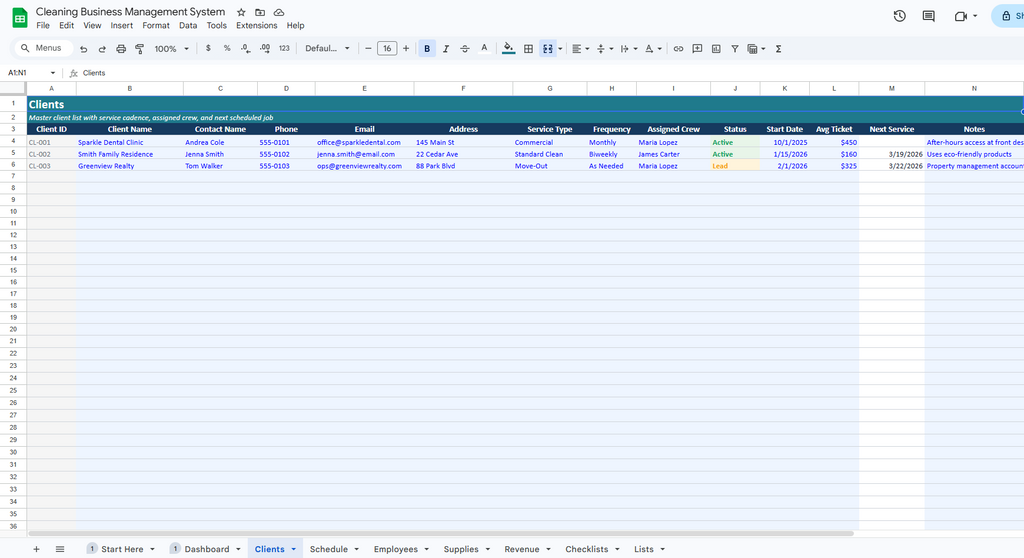Screen dimensions: 1024x558
Task: Open the more number formats (123) button
Action: pyautogui.click(x=284, y=48)
